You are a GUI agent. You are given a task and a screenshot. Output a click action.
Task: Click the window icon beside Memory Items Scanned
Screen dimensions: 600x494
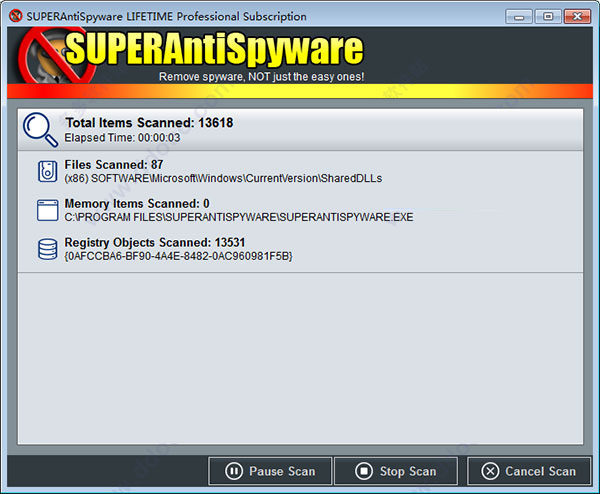(x=47, y=210)
